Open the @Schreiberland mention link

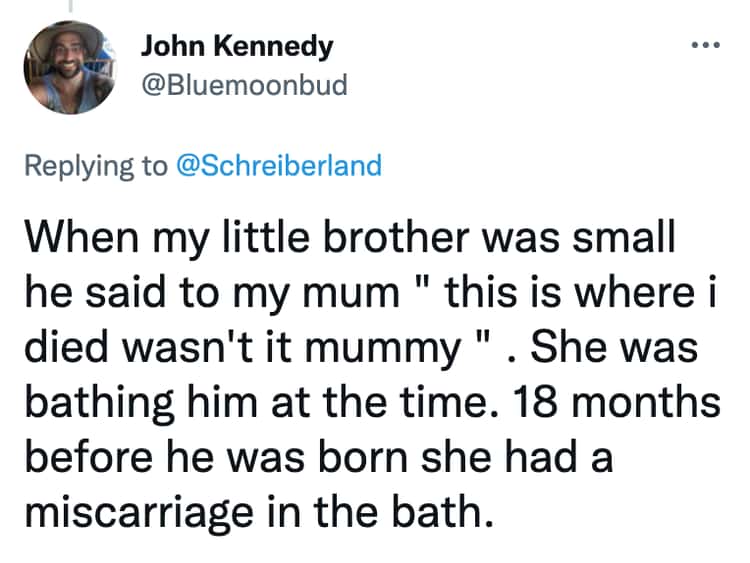278,165
